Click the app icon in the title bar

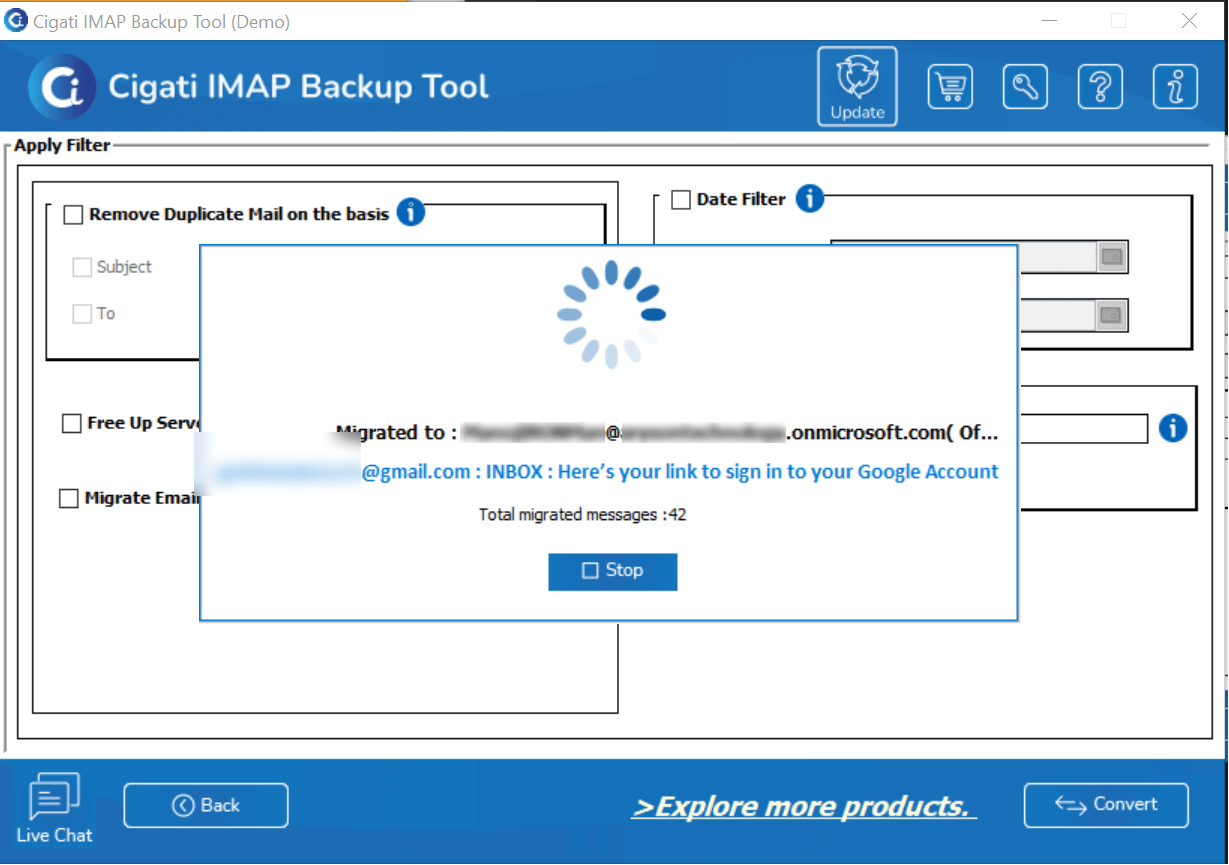pyautogui.click(x=16, y=20)
